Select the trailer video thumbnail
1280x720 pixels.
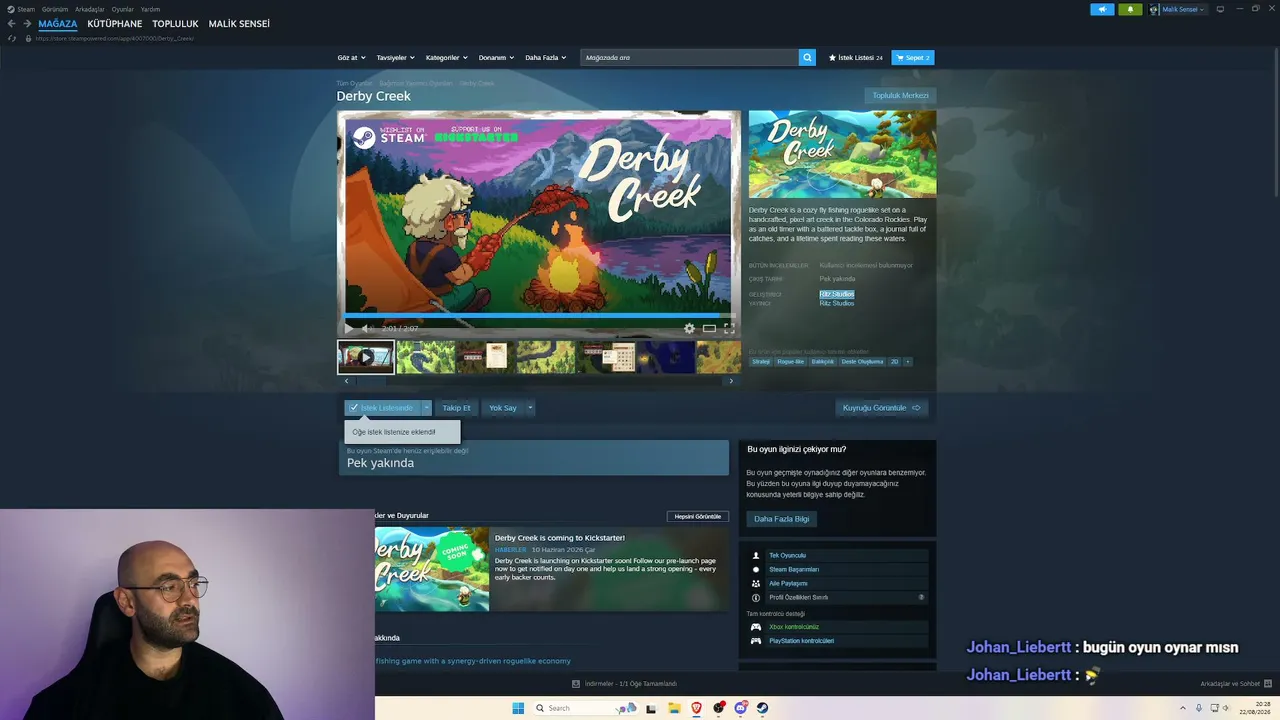pos(366,357)
